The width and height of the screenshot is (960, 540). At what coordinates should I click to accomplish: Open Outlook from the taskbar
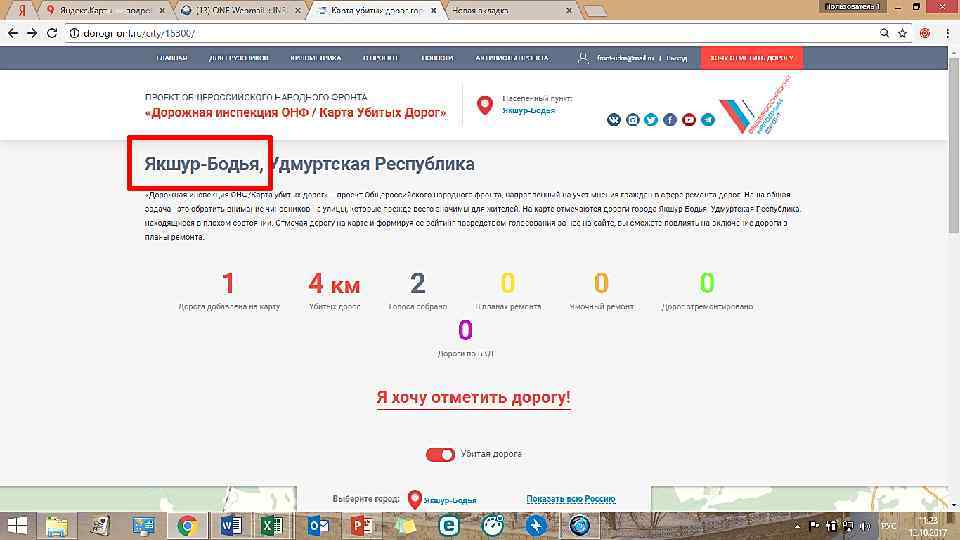[318, 526]
